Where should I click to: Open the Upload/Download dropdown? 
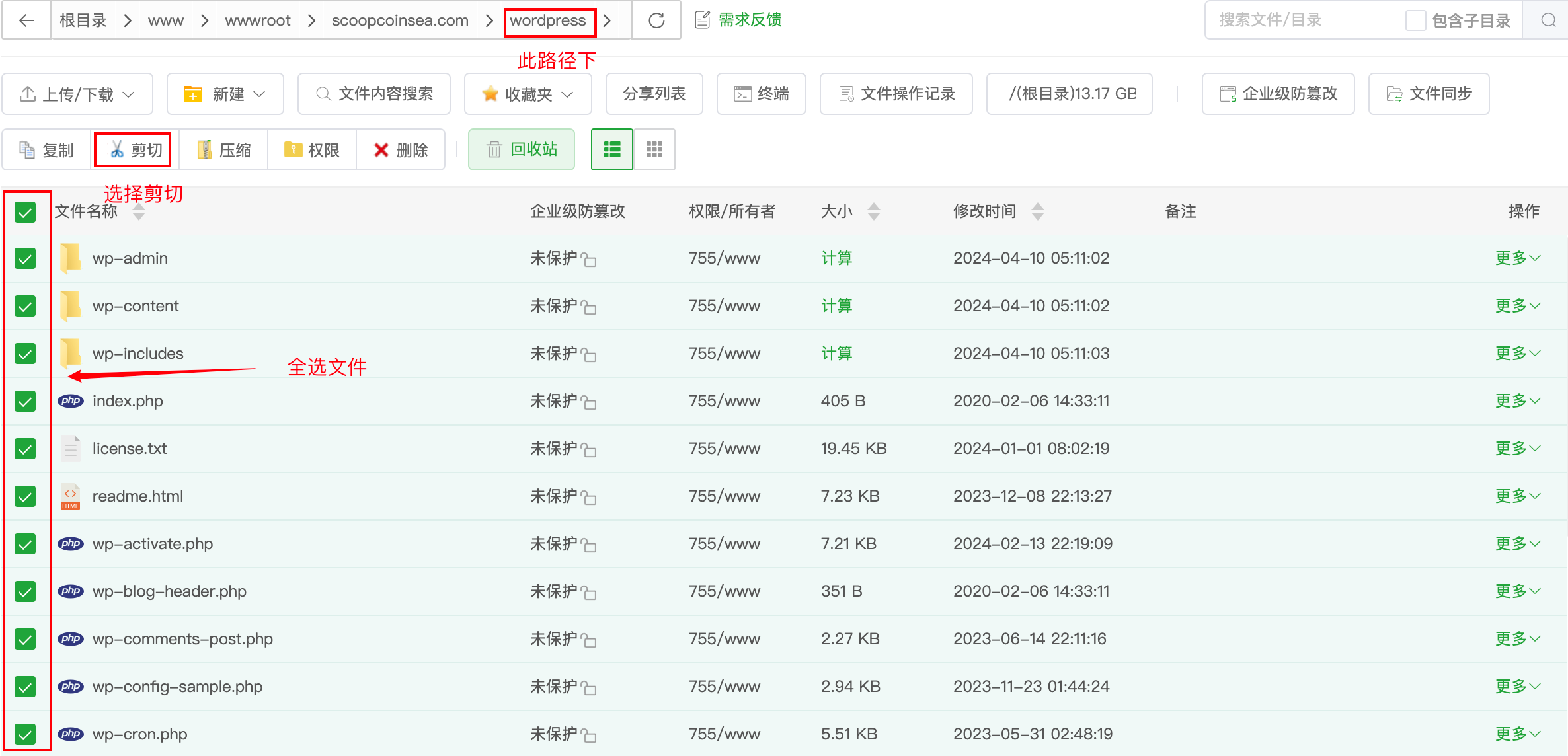pyautogui.click(x=77, y=94)
